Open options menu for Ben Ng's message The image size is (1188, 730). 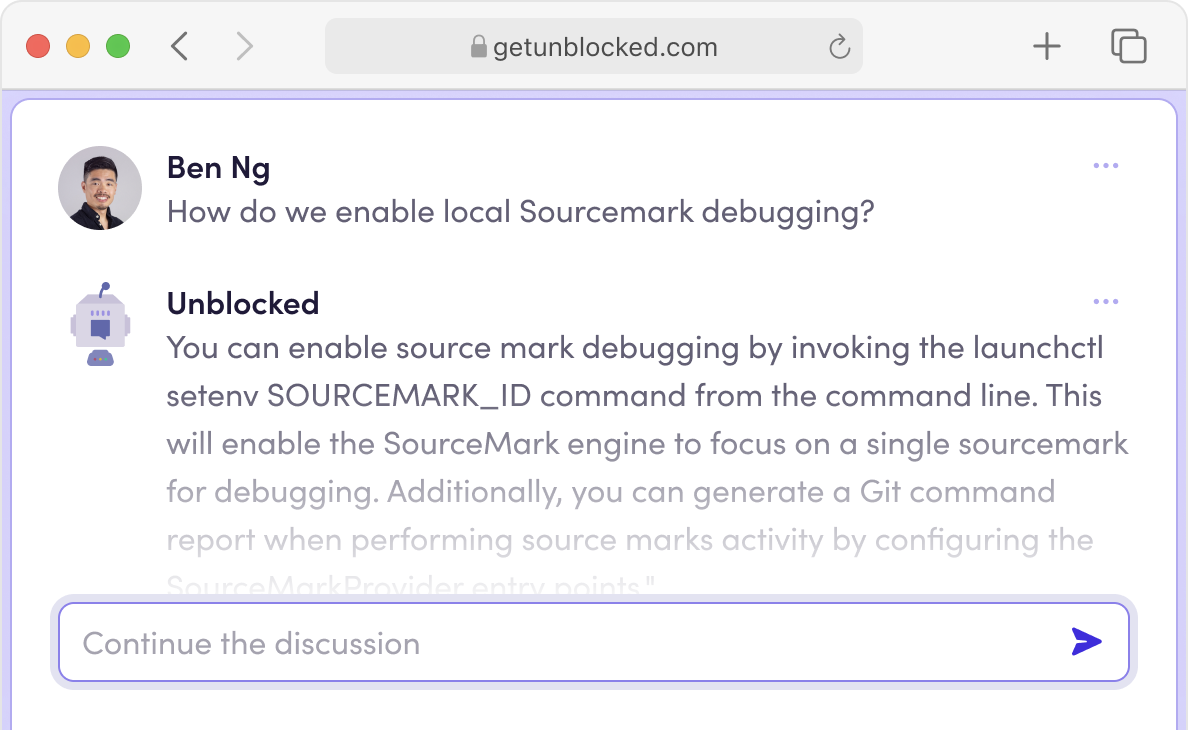coord(1105,166)
